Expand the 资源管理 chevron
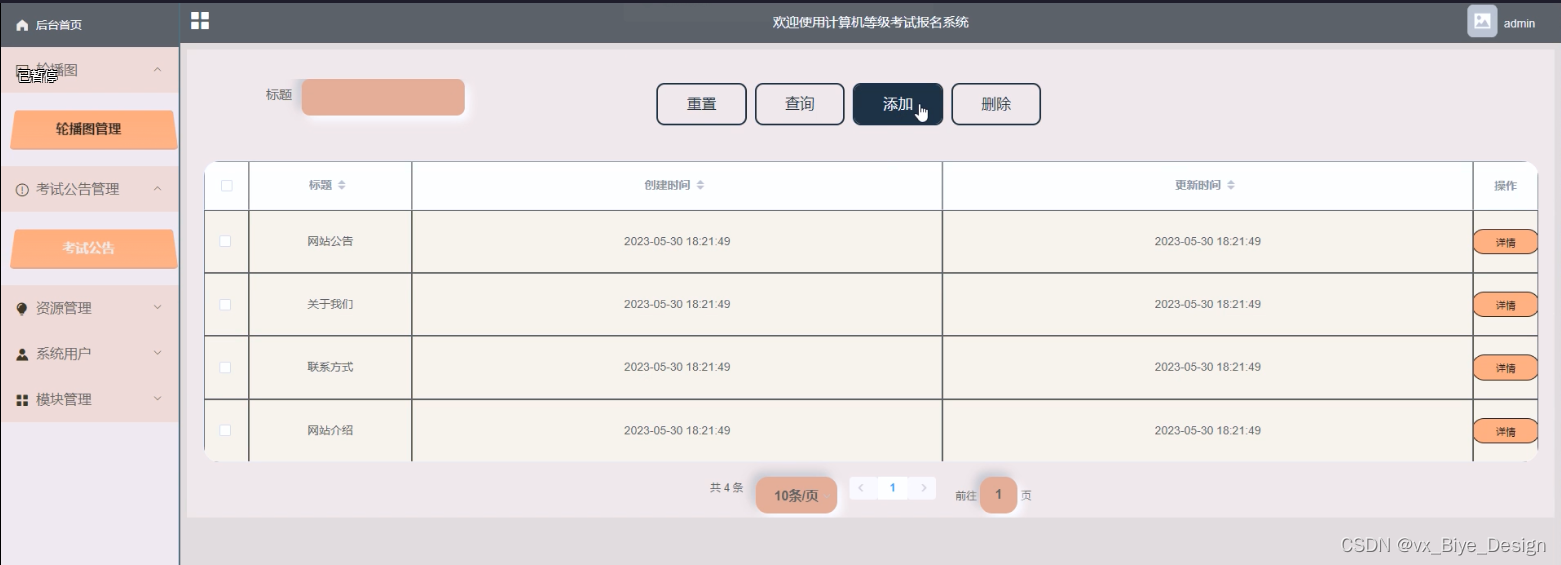The width and height of the screenshot is (1561, 565). click(157, 308)
